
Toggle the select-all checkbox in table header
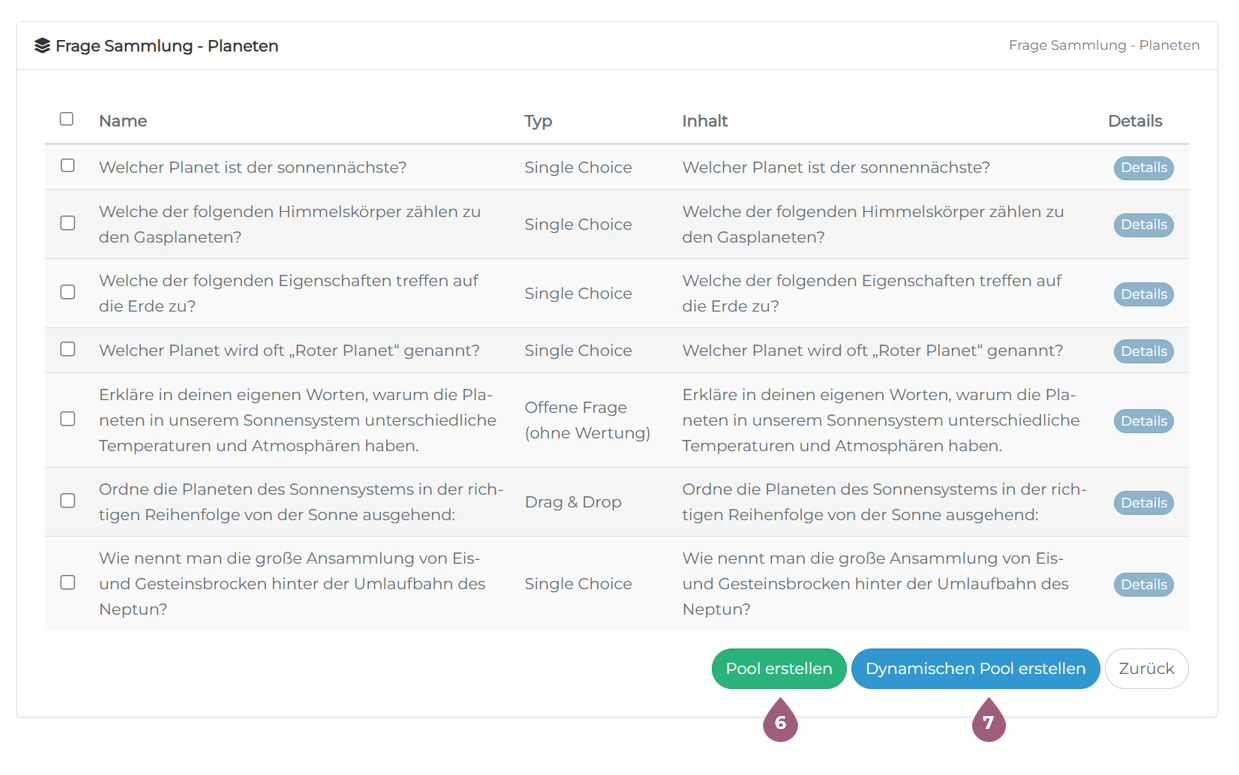(x=67, y=119)
